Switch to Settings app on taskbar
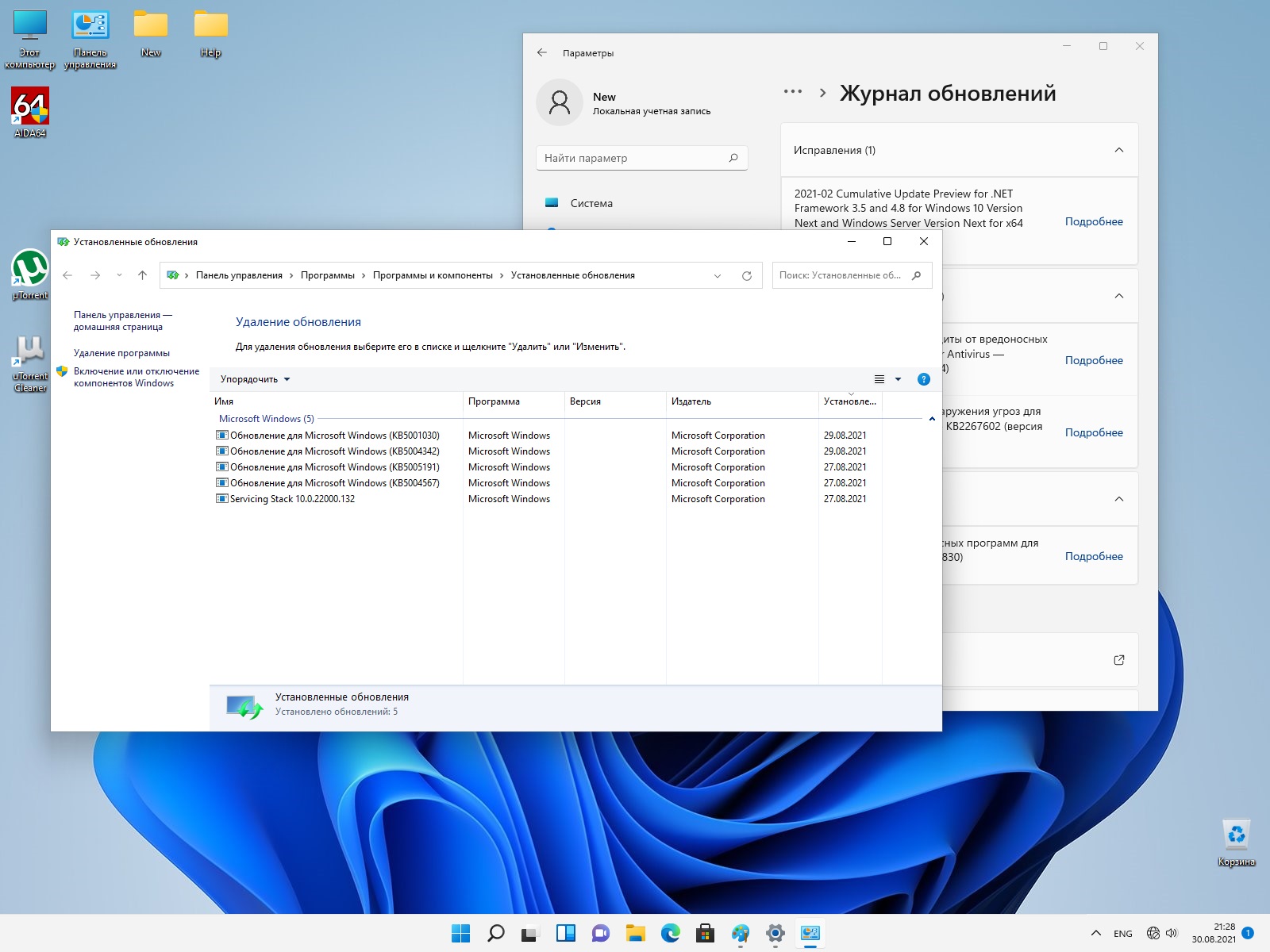This screenshot has height=952, width=1270. [x=775, y=934]
